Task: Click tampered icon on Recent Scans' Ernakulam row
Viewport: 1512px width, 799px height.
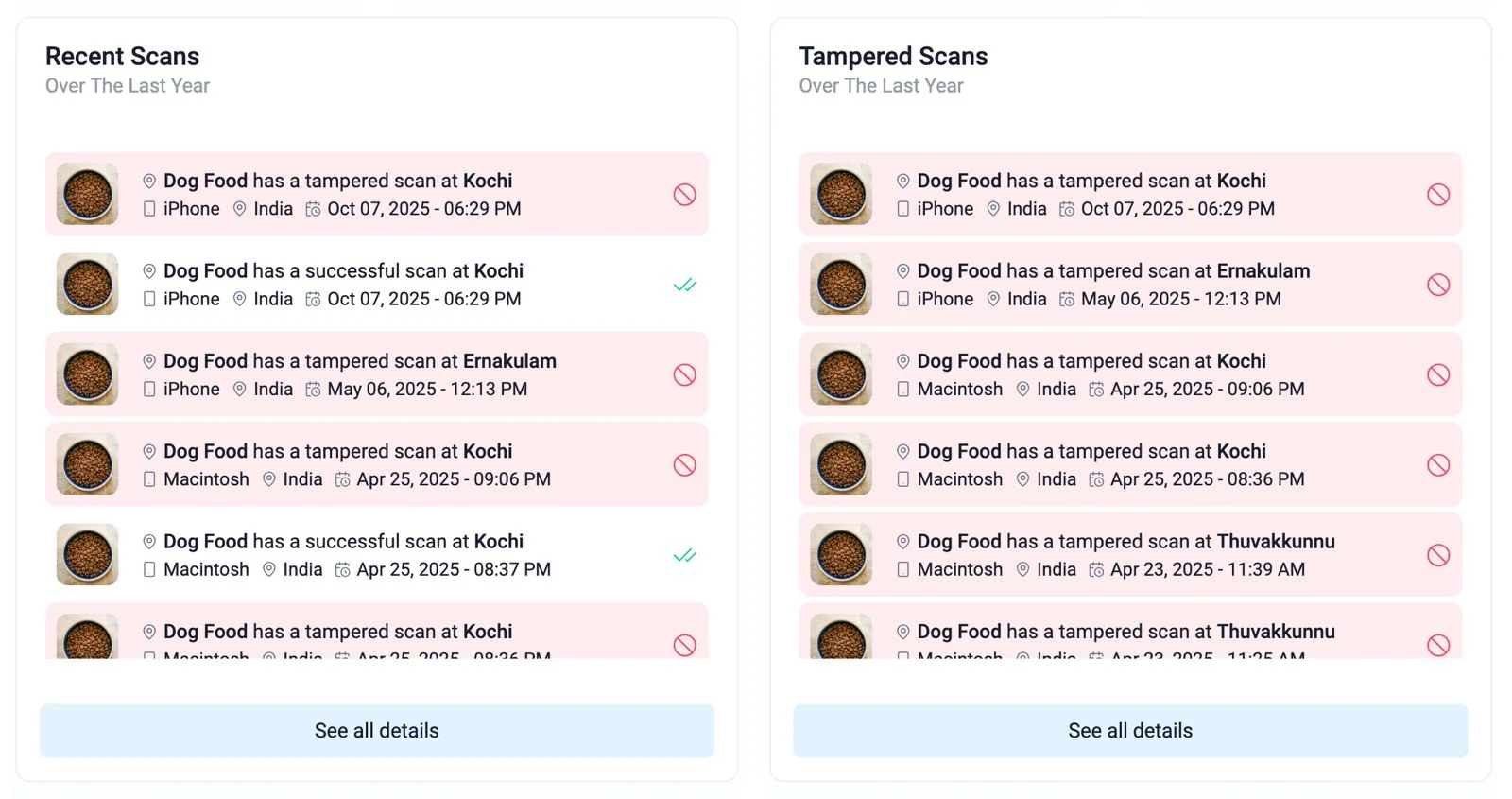Action: coord(684,375)
